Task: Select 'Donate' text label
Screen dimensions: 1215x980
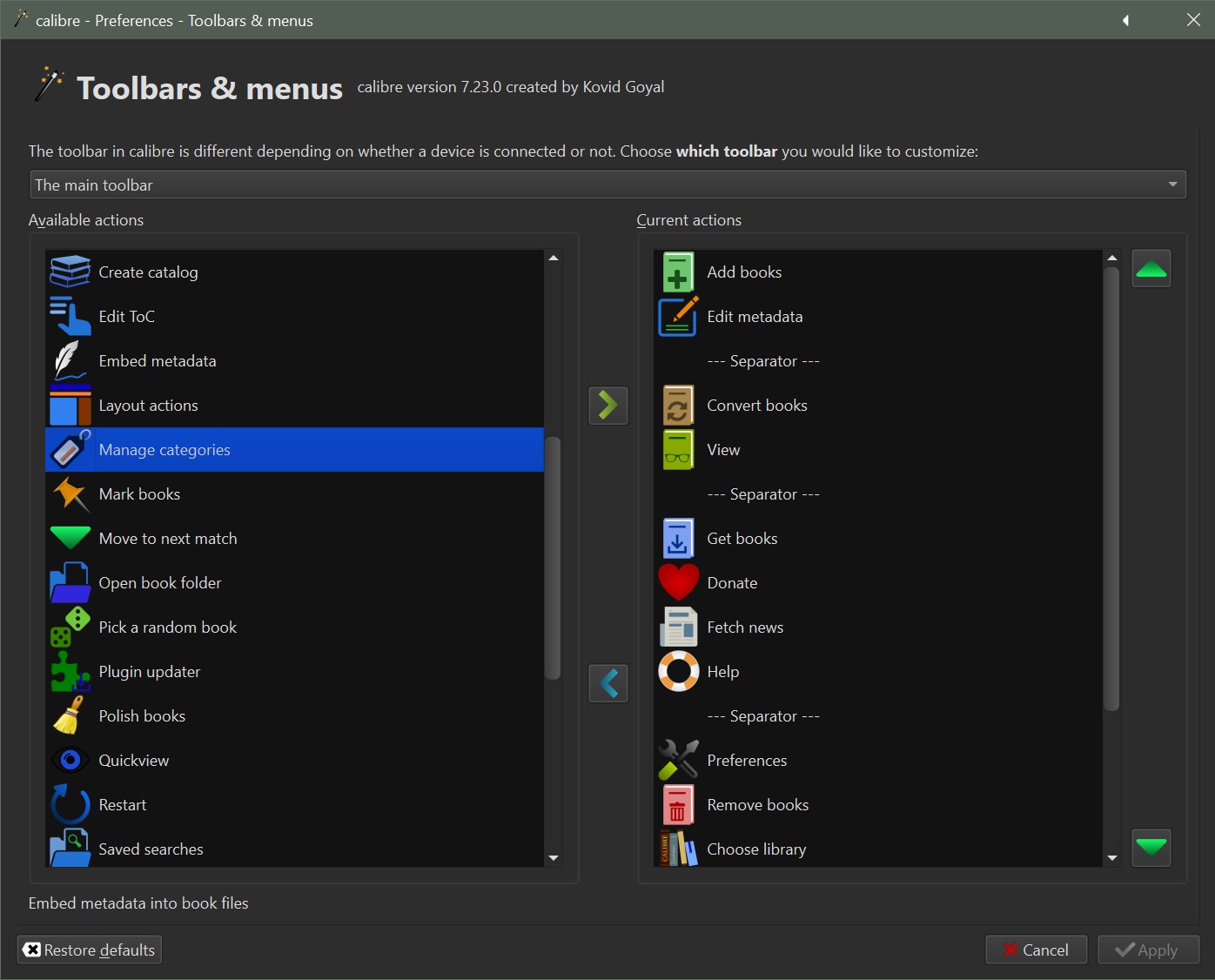Action: tap(732, 583)
